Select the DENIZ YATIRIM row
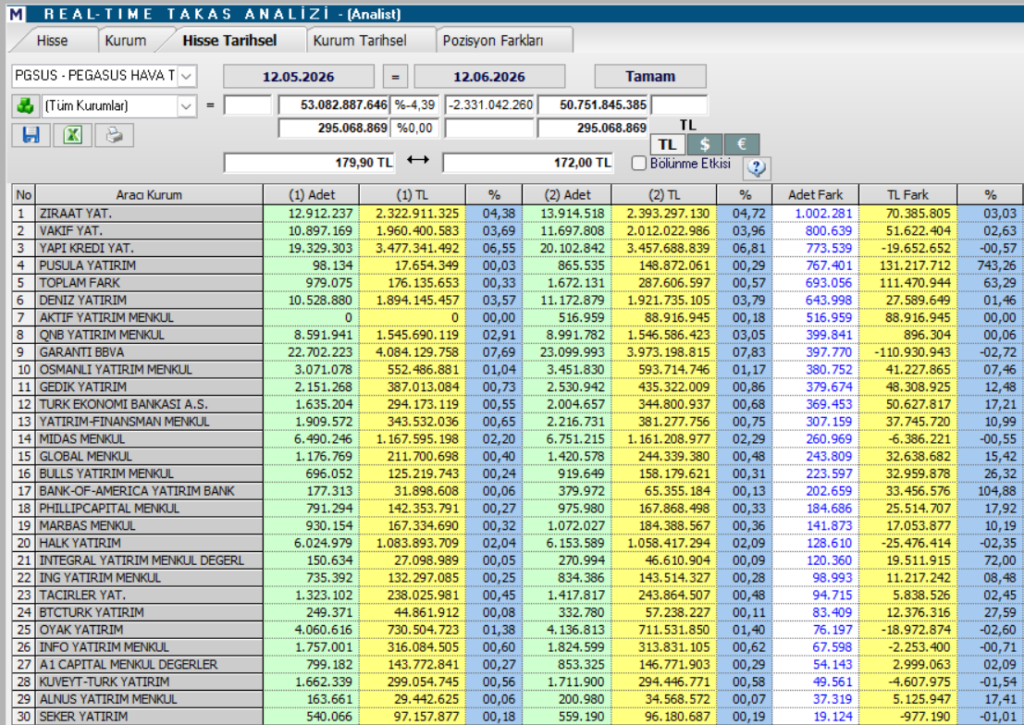 517,300
